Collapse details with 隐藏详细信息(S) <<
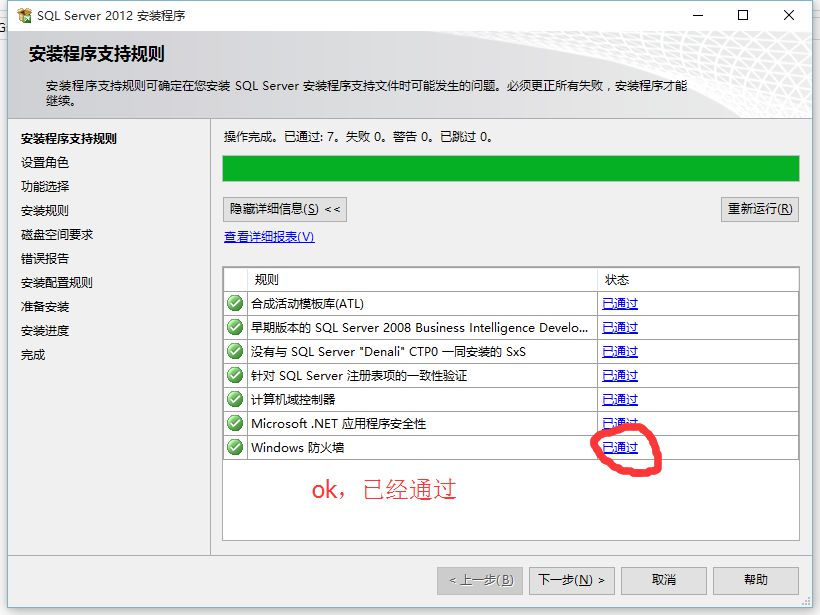Viewport: 820px width, 615px height. click(x=283, y=209)
